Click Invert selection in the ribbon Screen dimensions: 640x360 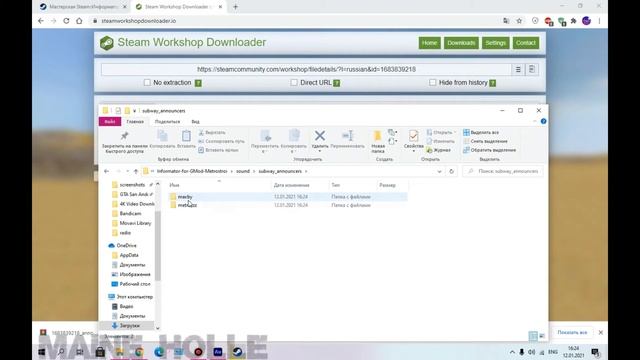click(x=489, y=150)
